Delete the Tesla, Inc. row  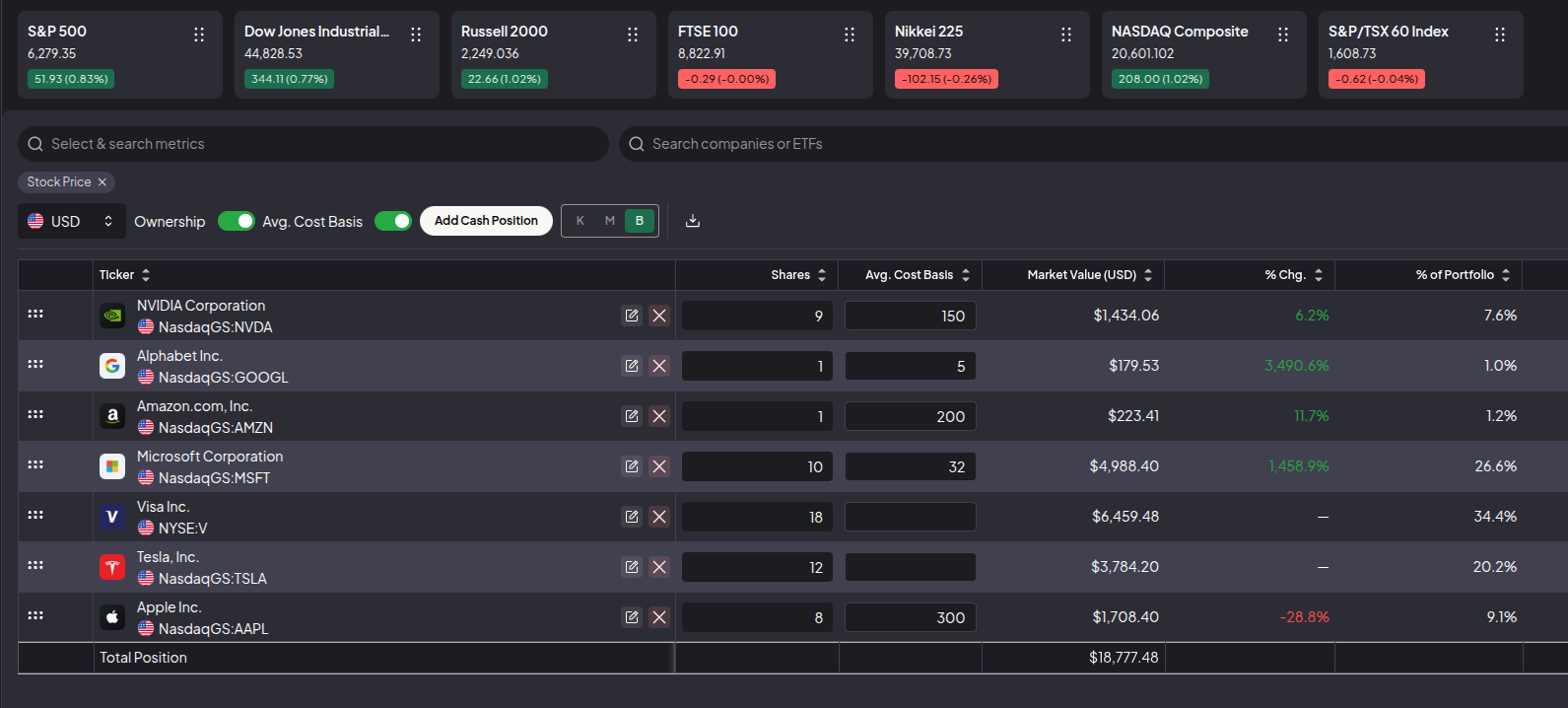coord(659,567)
